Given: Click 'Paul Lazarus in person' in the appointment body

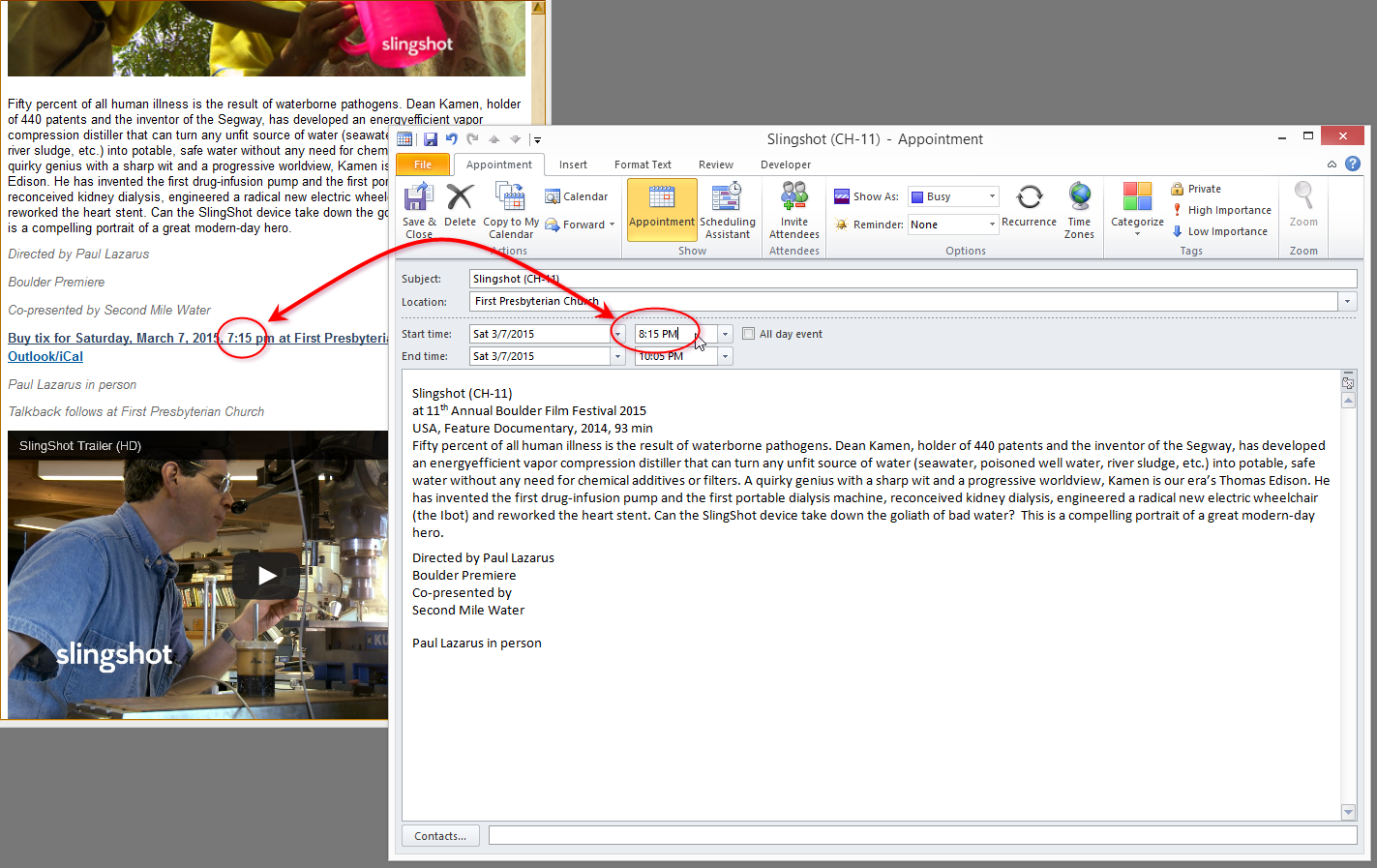Looking at the screenshot, I should pos(477,644).
